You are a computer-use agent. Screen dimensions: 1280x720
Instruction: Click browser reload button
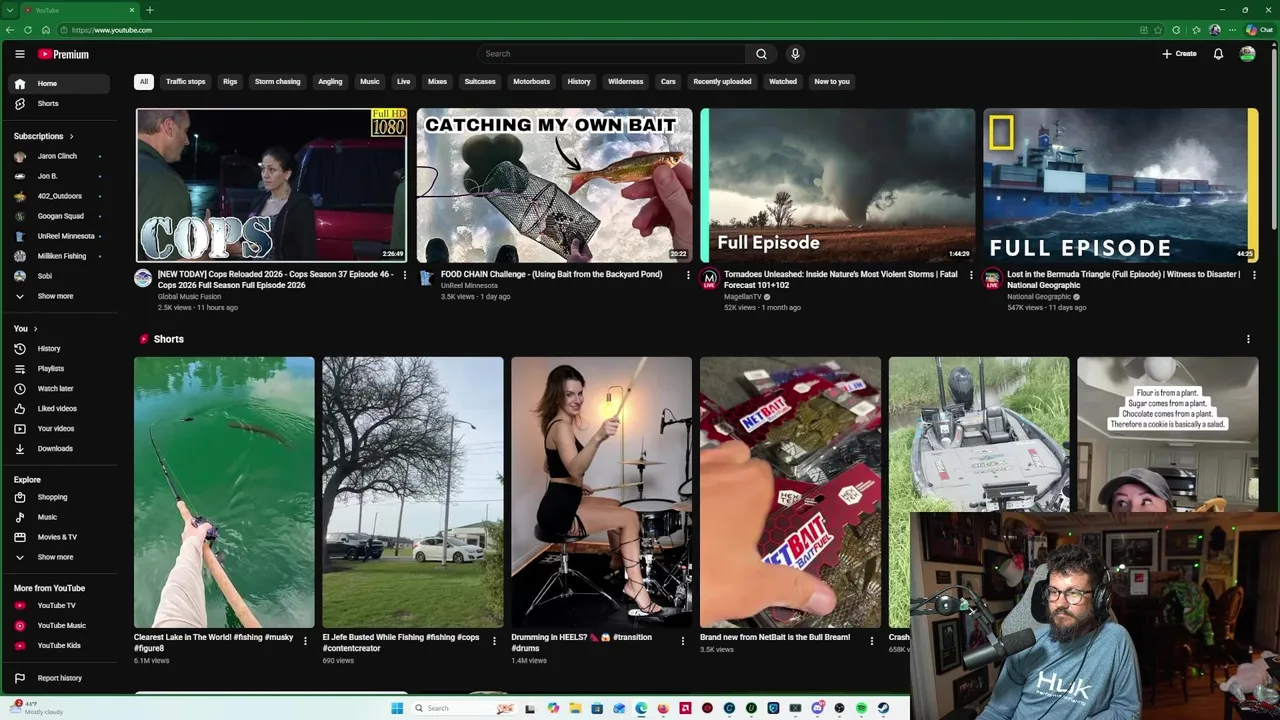tap(28, 30)
